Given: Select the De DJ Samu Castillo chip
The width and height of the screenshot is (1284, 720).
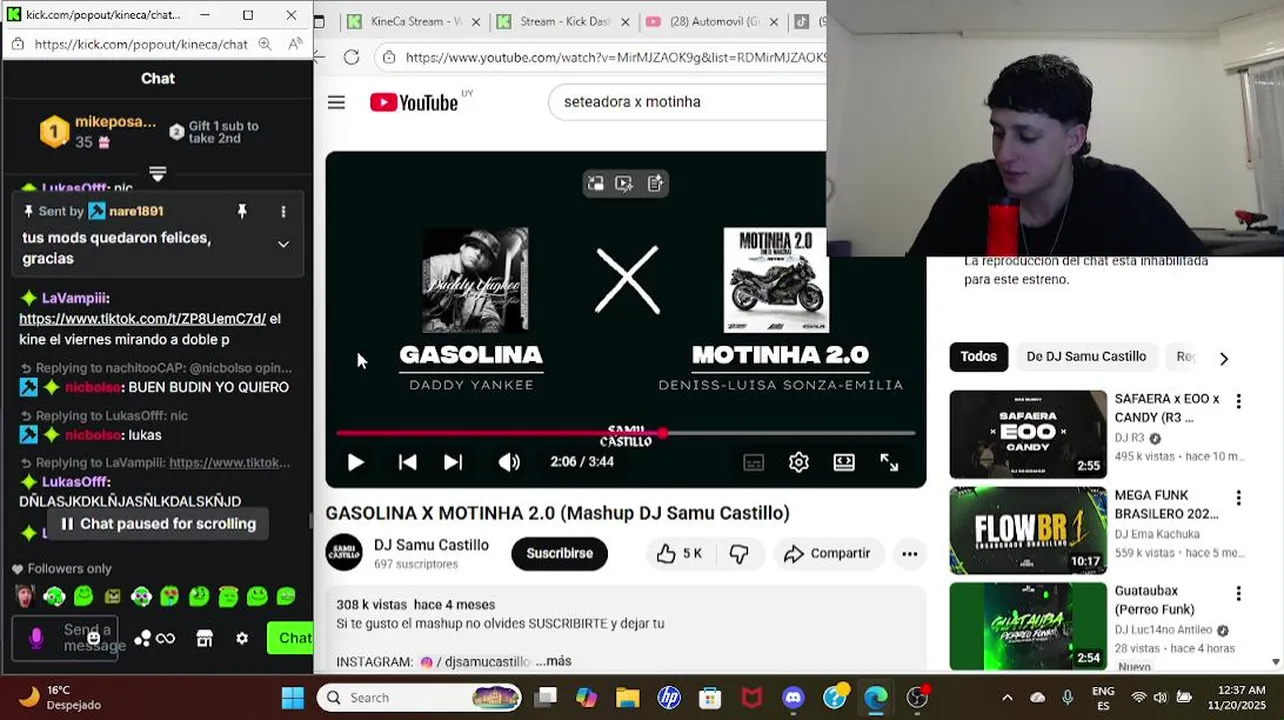Looking at the screenshot, I should click(x=1086, y=356).
